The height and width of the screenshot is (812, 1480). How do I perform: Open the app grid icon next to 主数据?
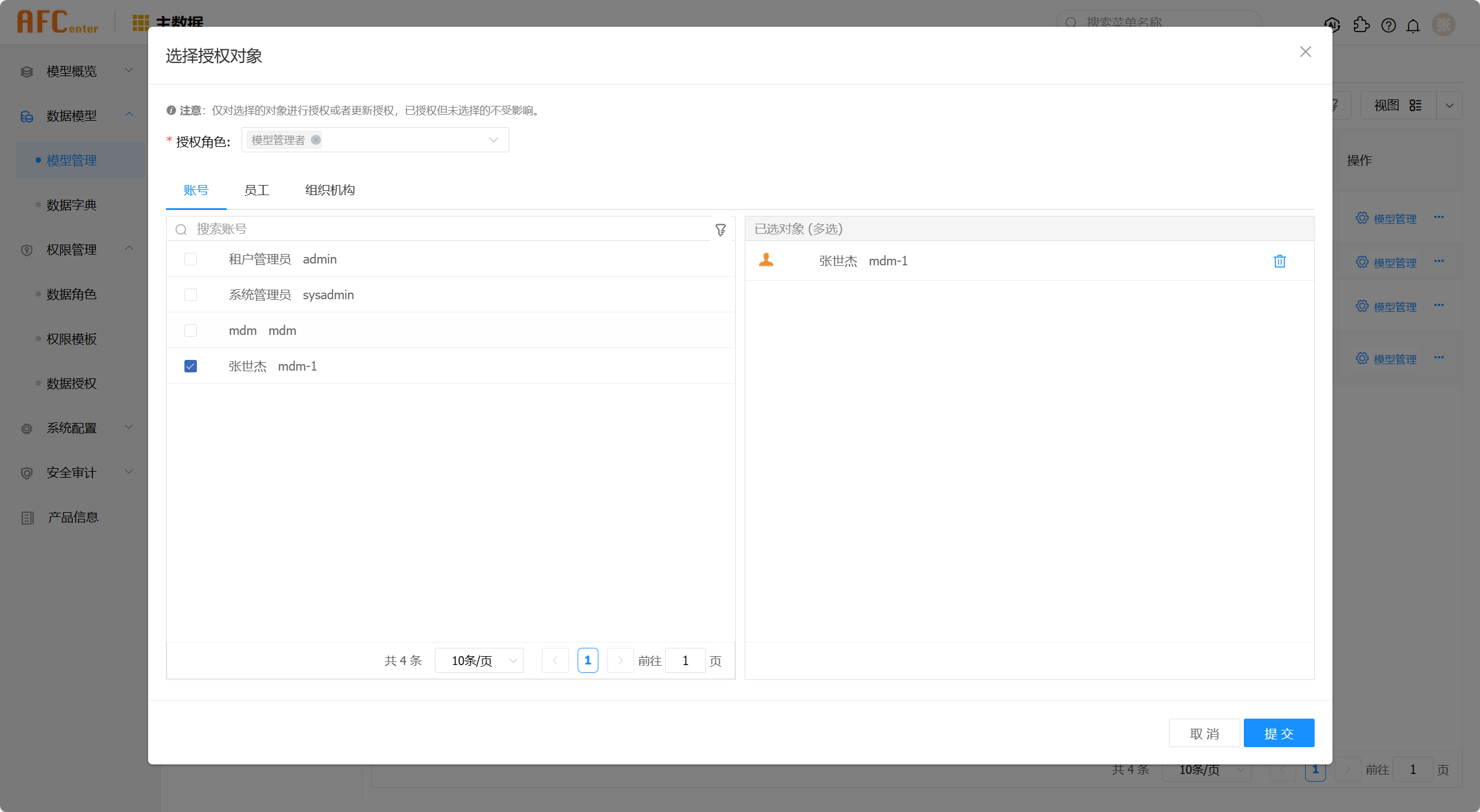pos(140,23)
